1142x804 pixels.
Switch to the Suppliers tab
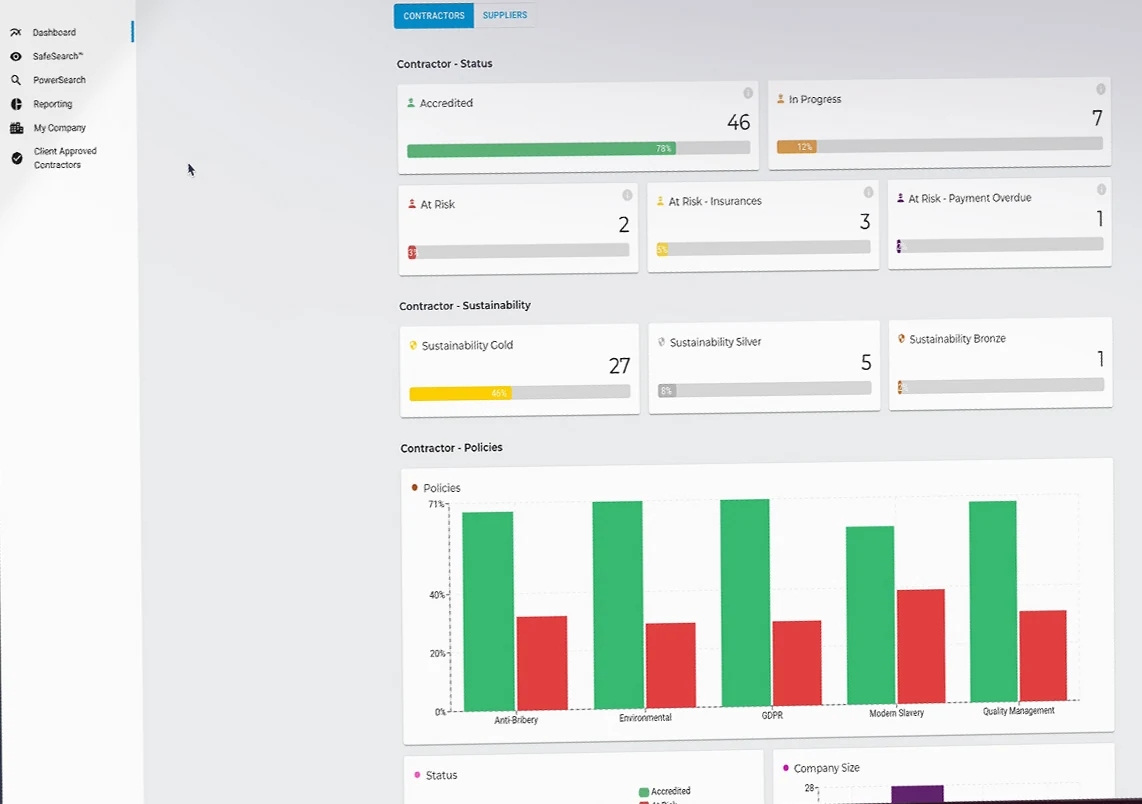505,15
